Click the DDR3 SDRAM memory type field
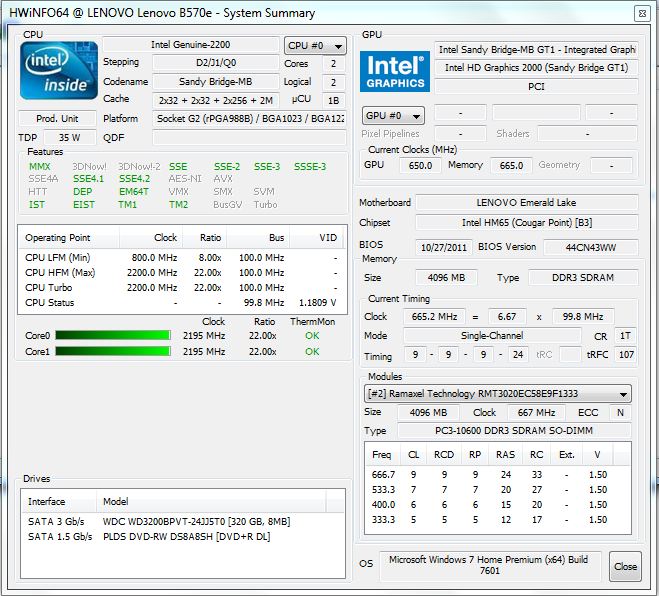This screenshot has width=659, height=596. tap(583, 278)
